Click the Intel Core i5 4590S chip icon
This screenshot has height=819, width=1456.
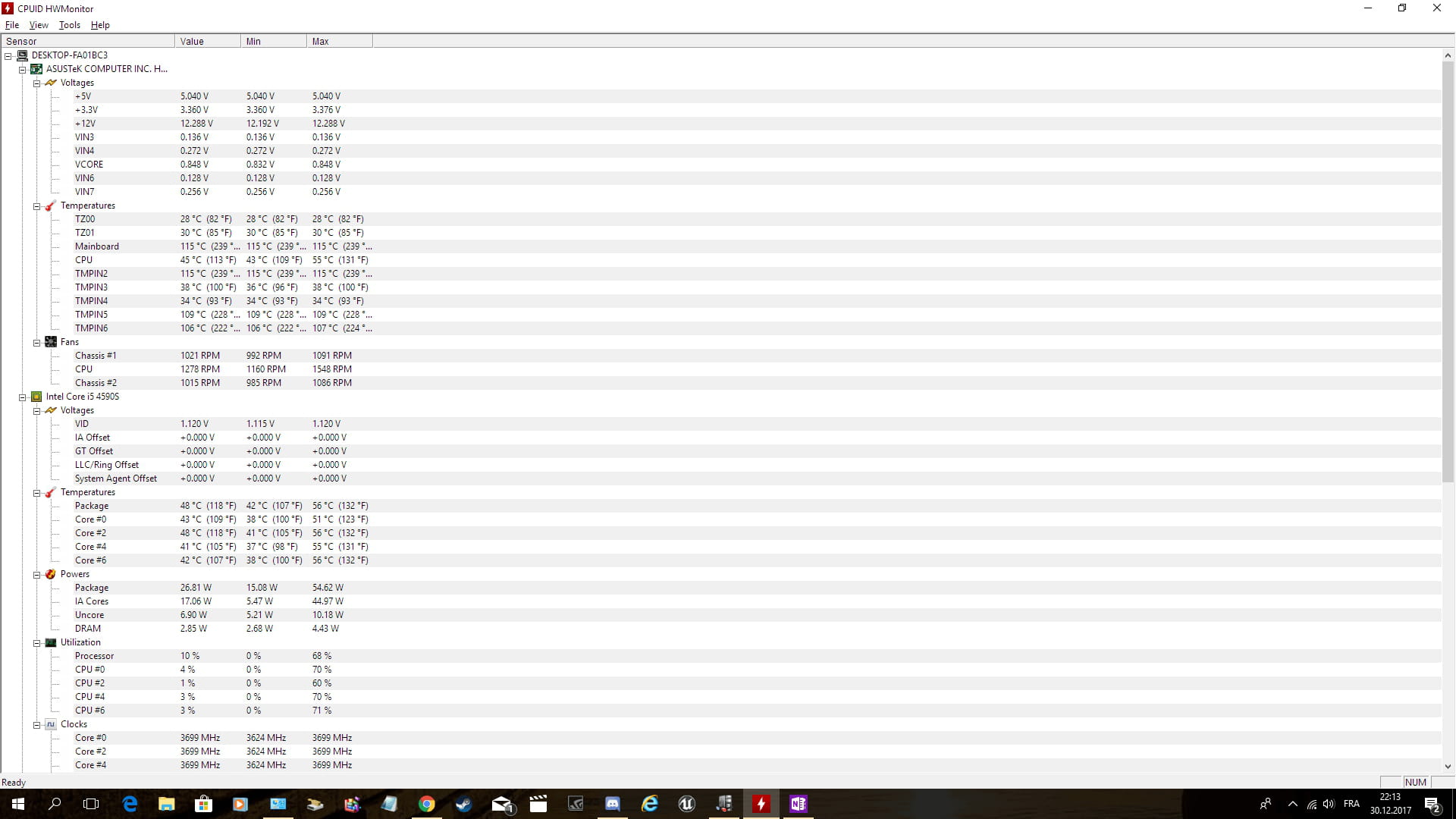36,397
